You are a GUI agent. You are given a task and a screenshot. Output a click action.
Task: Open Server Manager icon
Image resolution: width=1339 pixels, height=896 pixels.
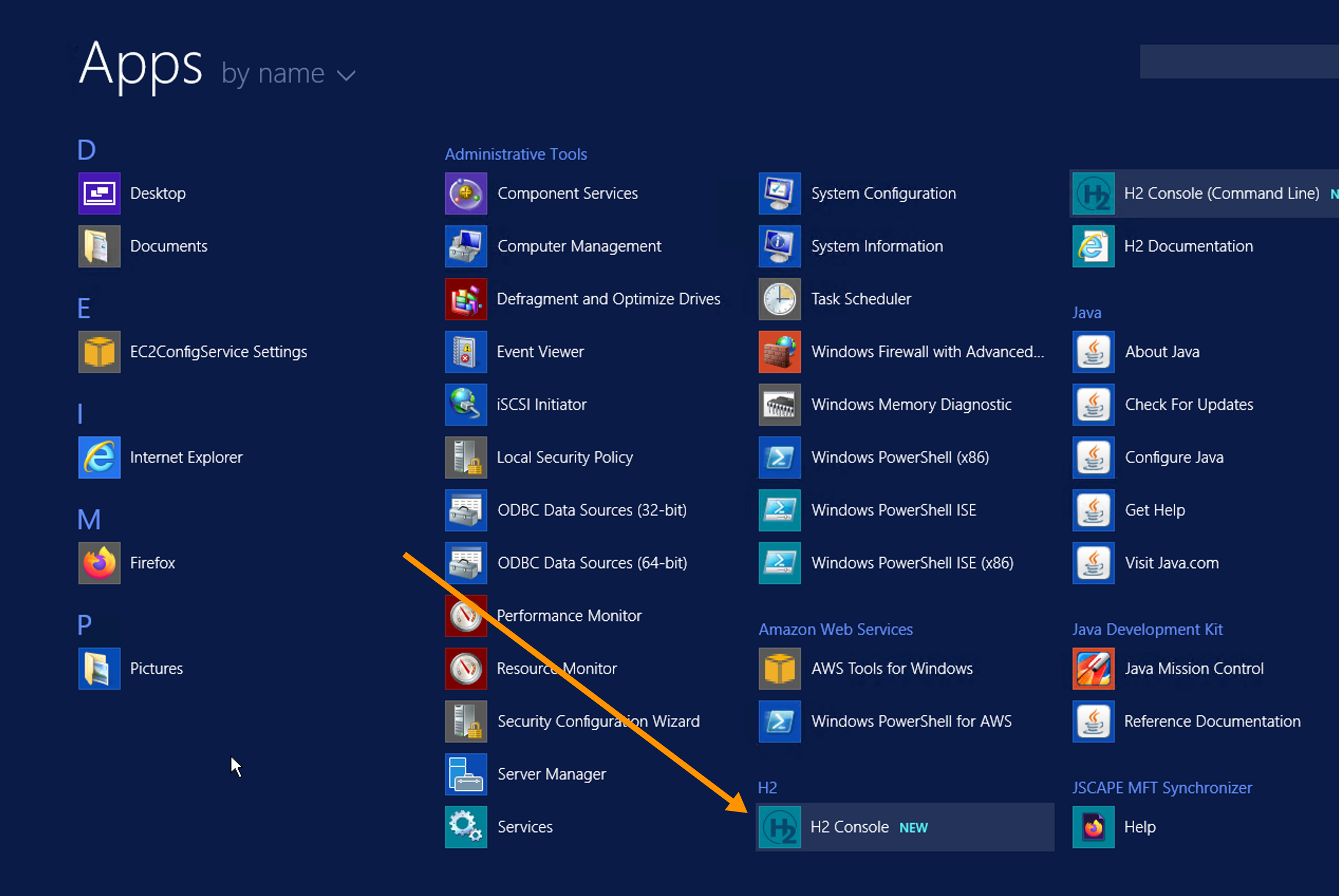(466, 774)
